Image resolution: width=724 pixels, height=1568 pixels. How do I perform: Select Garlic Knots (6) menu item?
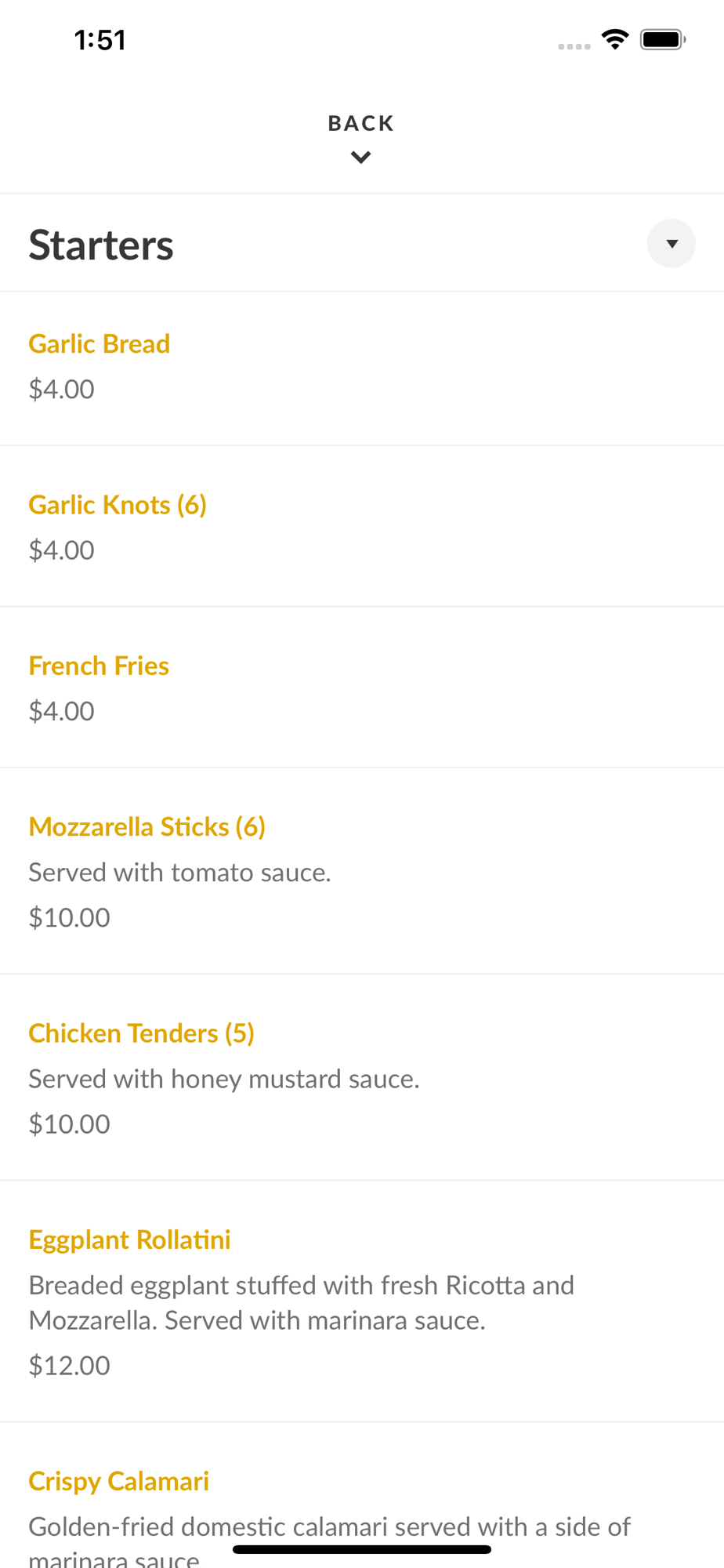pyautogui.click(x=118, y=505)
